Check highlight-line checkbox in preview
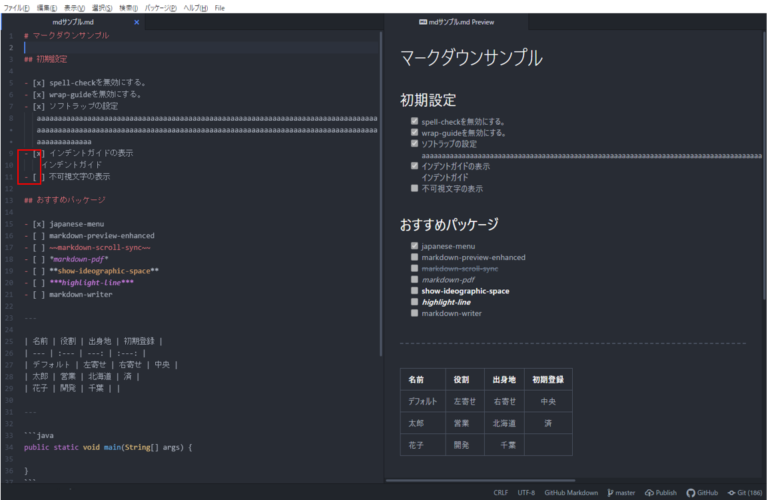 coord(414,302)
